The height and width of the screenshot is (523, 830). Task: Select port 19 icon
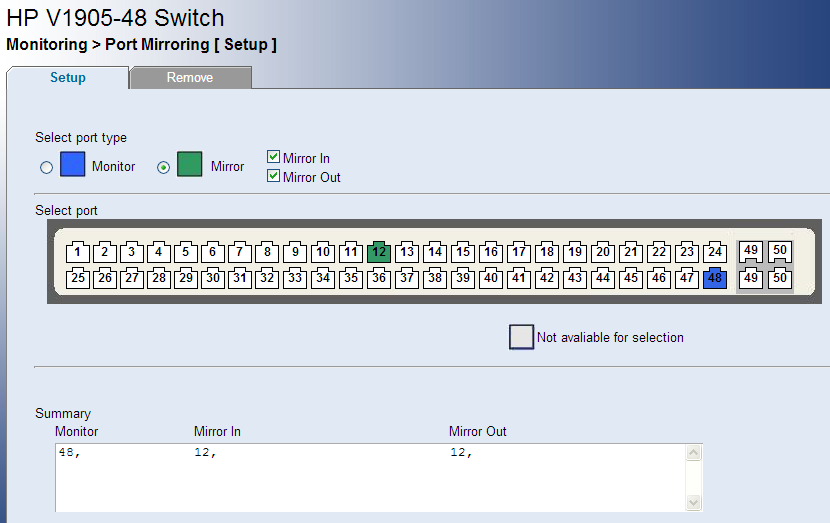tap(575, 252)
